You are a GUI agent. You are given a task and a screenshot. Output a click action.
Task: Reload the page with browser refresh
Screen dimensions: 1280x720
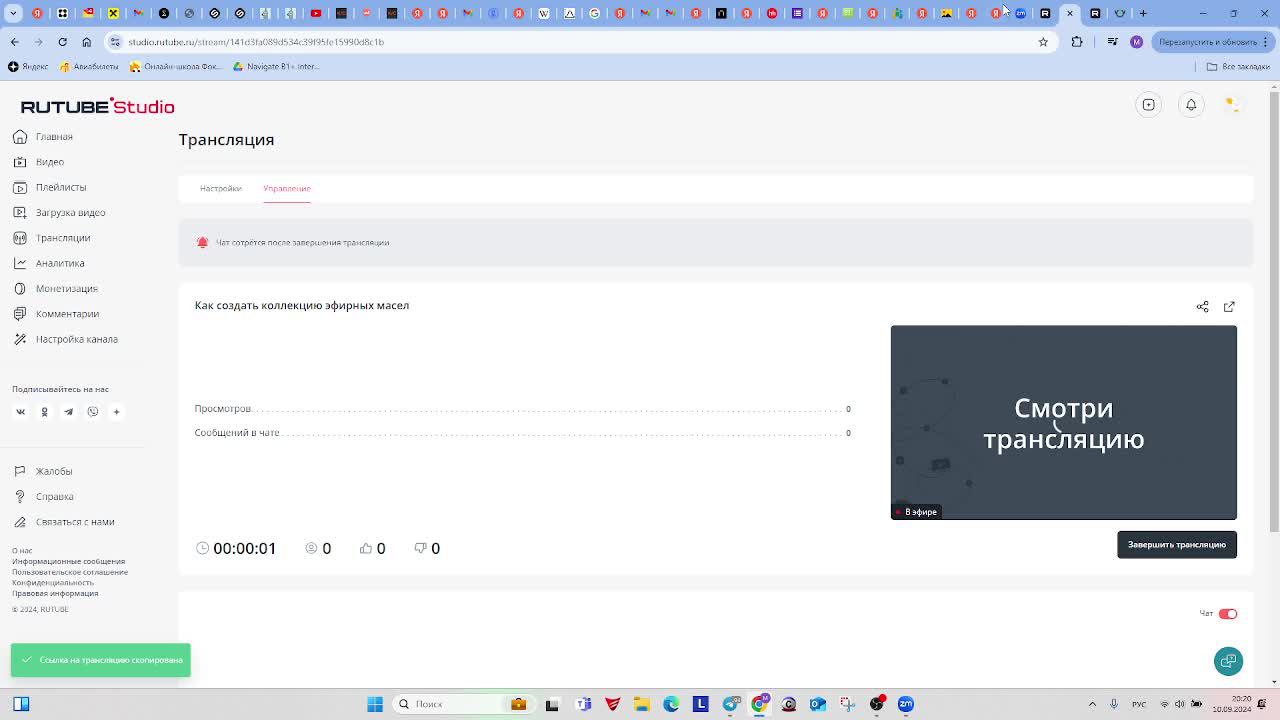click(x=62, y=42)
